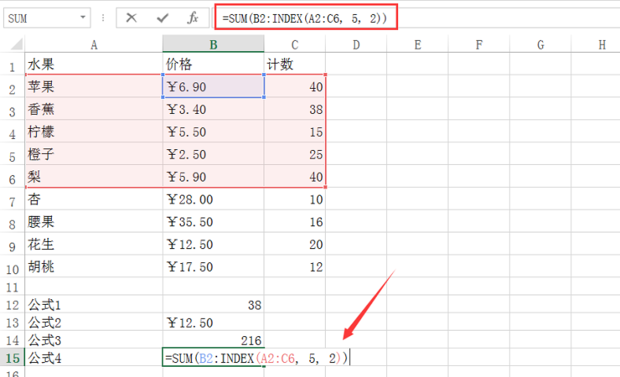The width and height of the screenshot is (620, 377).
Task: Click cell B2 containing ¥6.90
Action: [213, 86]
